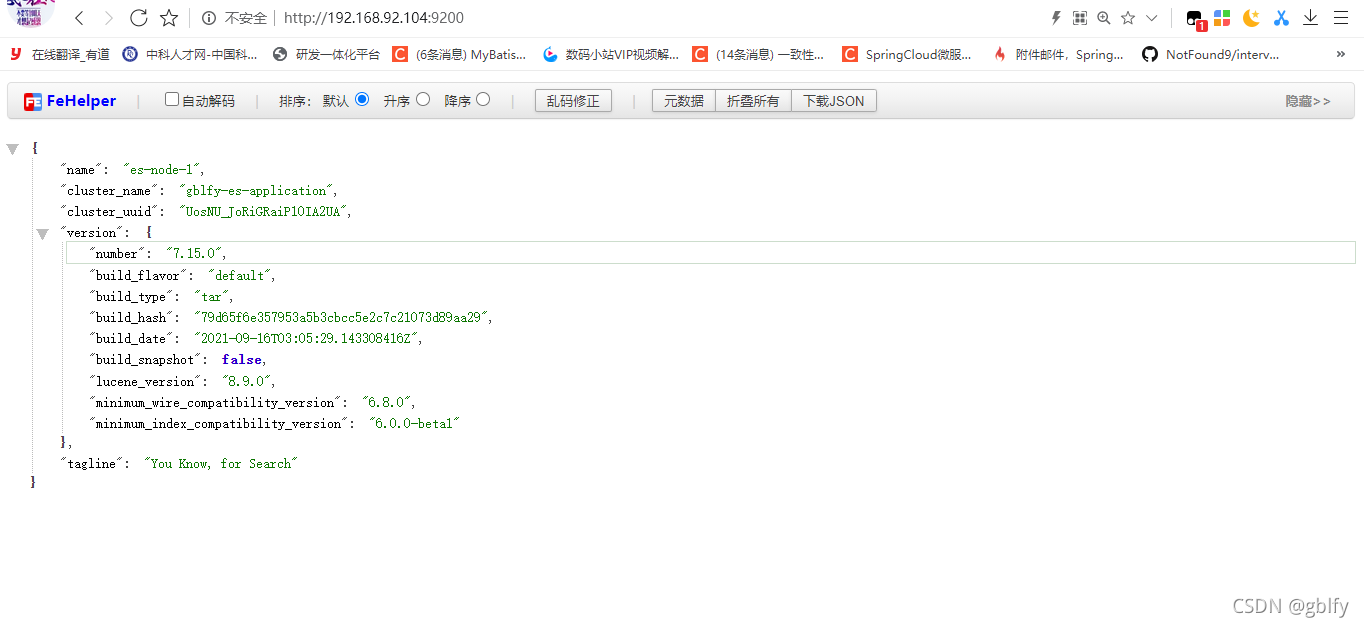
Task: Open the NotFound9/interv GitHub bookmark
Action: pos(1211,55)
